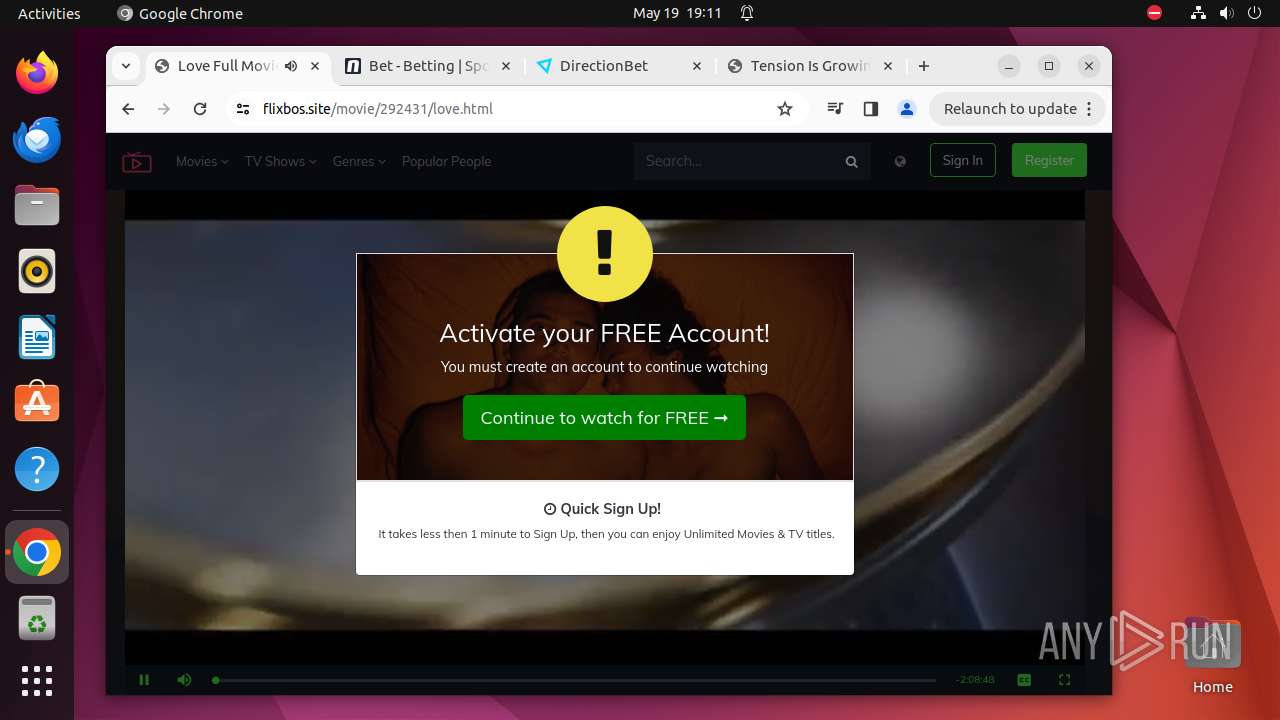The width and height of the screenshot is (1280, 720).
Task: Seek along the video progress bar
Action: pyautogui.click(x=575, y=680)
